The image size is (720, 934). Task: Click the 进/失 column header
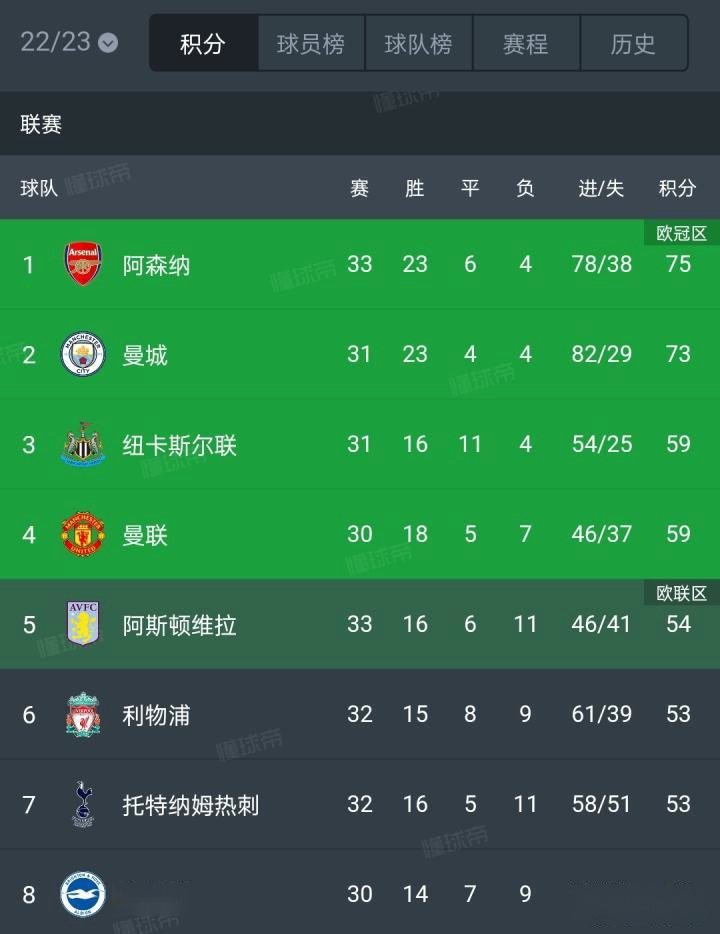tap(601, 188)
